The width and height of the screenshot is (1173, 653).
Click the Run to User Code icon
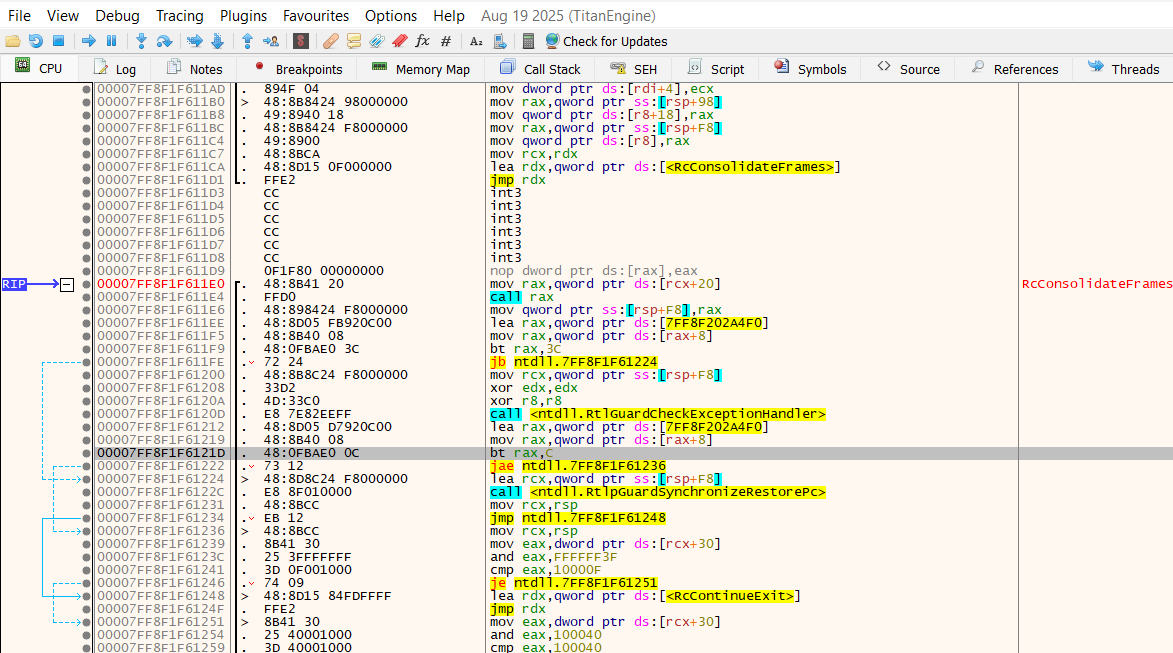tap(271, 41)
